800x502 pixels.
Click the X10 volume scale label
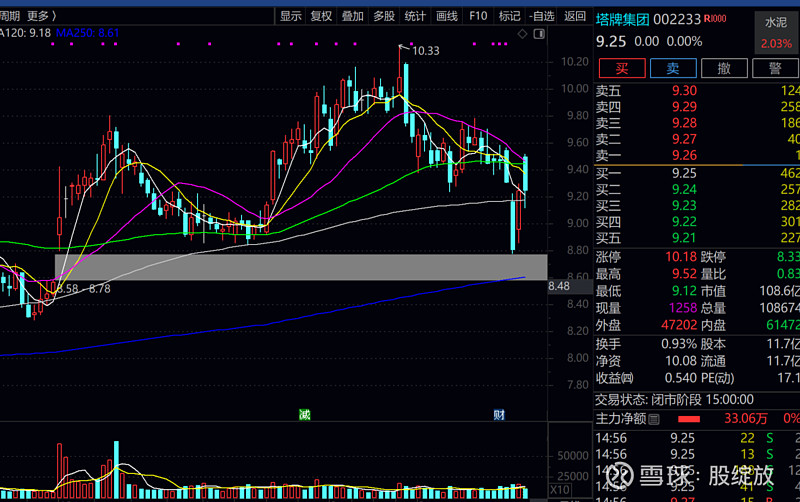click(560, 490)
